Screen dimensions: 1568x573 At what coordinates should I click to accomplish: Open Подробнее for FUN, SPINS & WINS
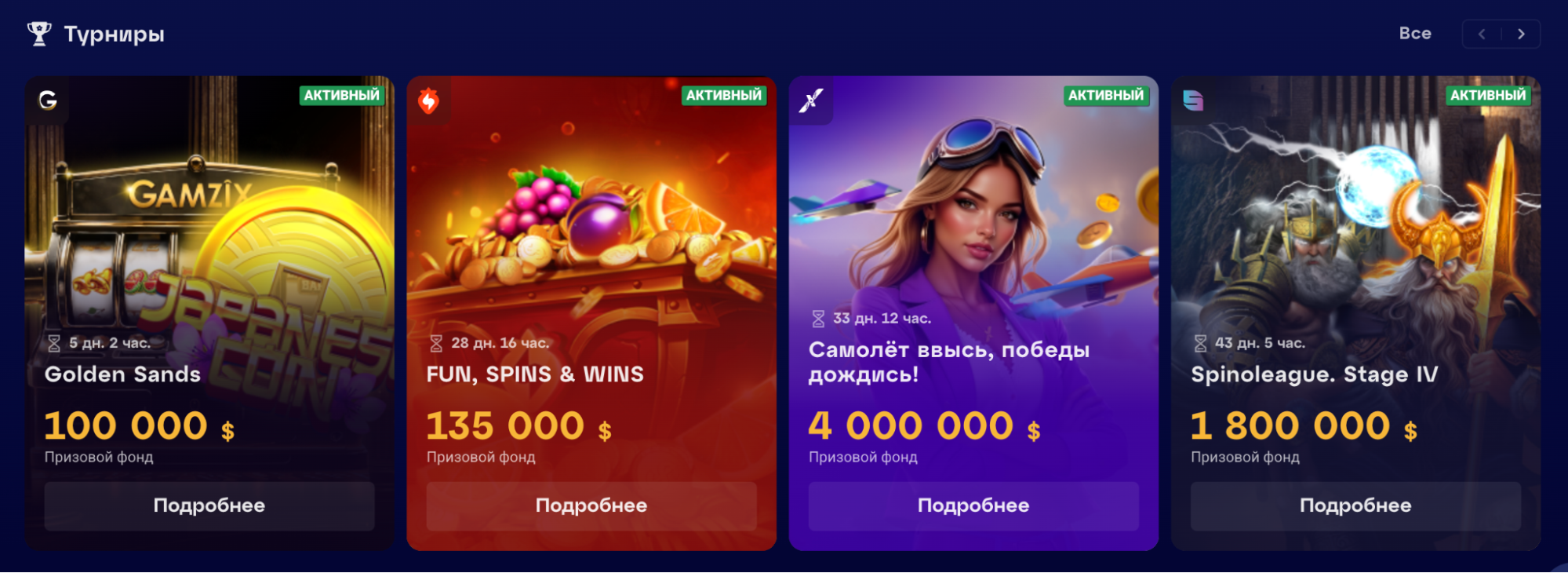click(x=591, y=505)
